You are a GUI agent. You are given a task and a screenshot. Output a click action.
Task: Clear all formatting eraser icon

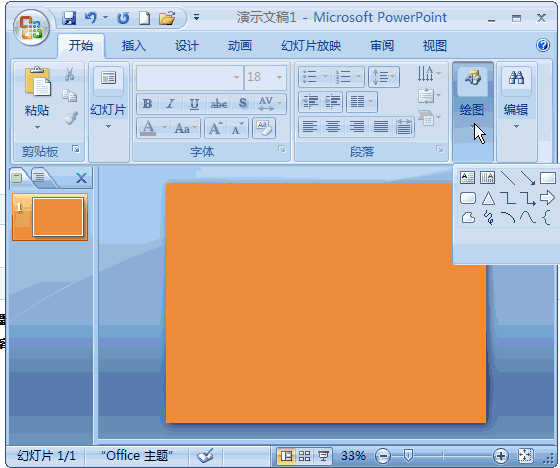click(264, 128)
